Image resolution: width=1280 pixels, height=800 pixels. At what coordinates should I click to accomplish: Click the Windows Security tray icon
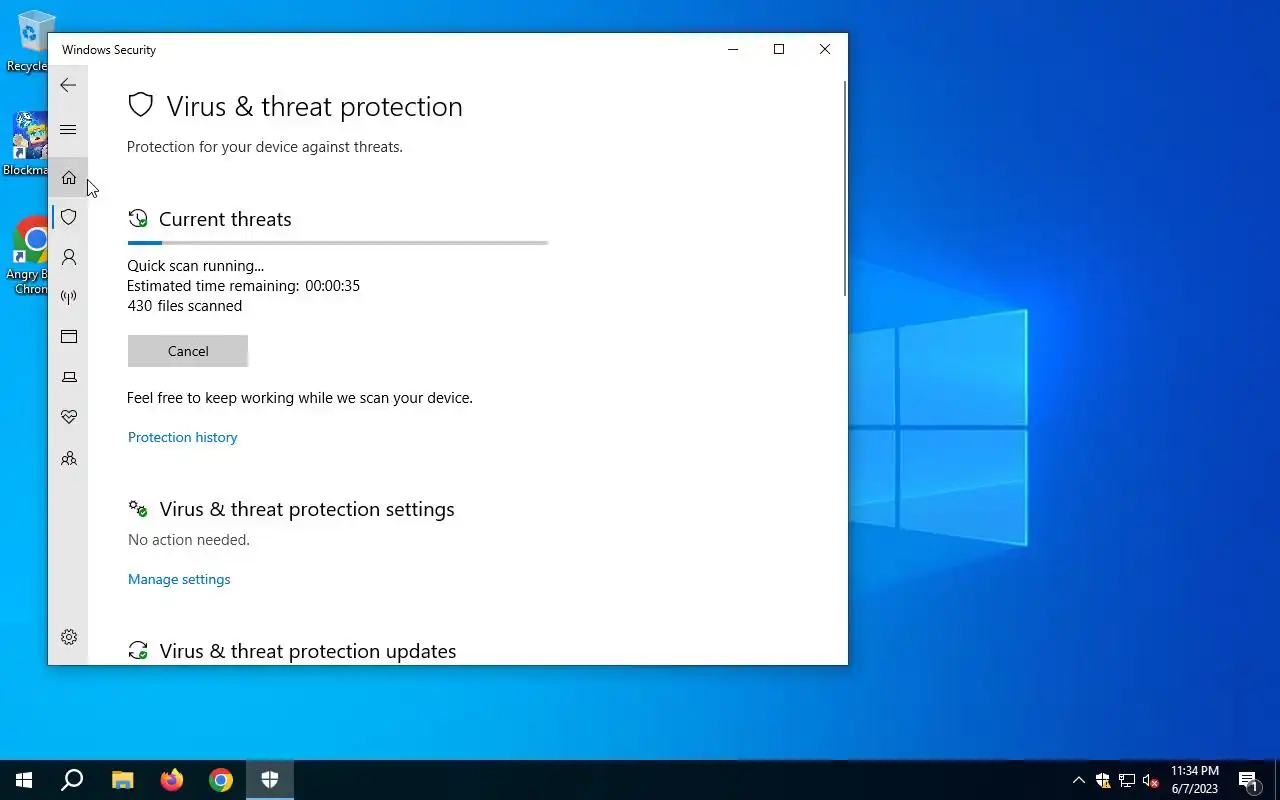point(1103,780)
